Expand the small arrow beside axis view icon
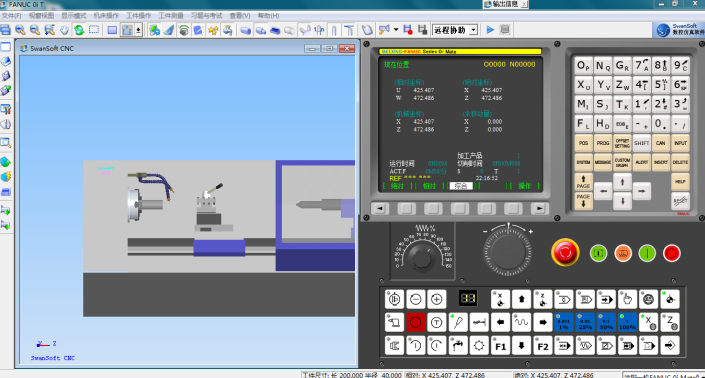Screen dimensions: 705x378 click(138, 30)
